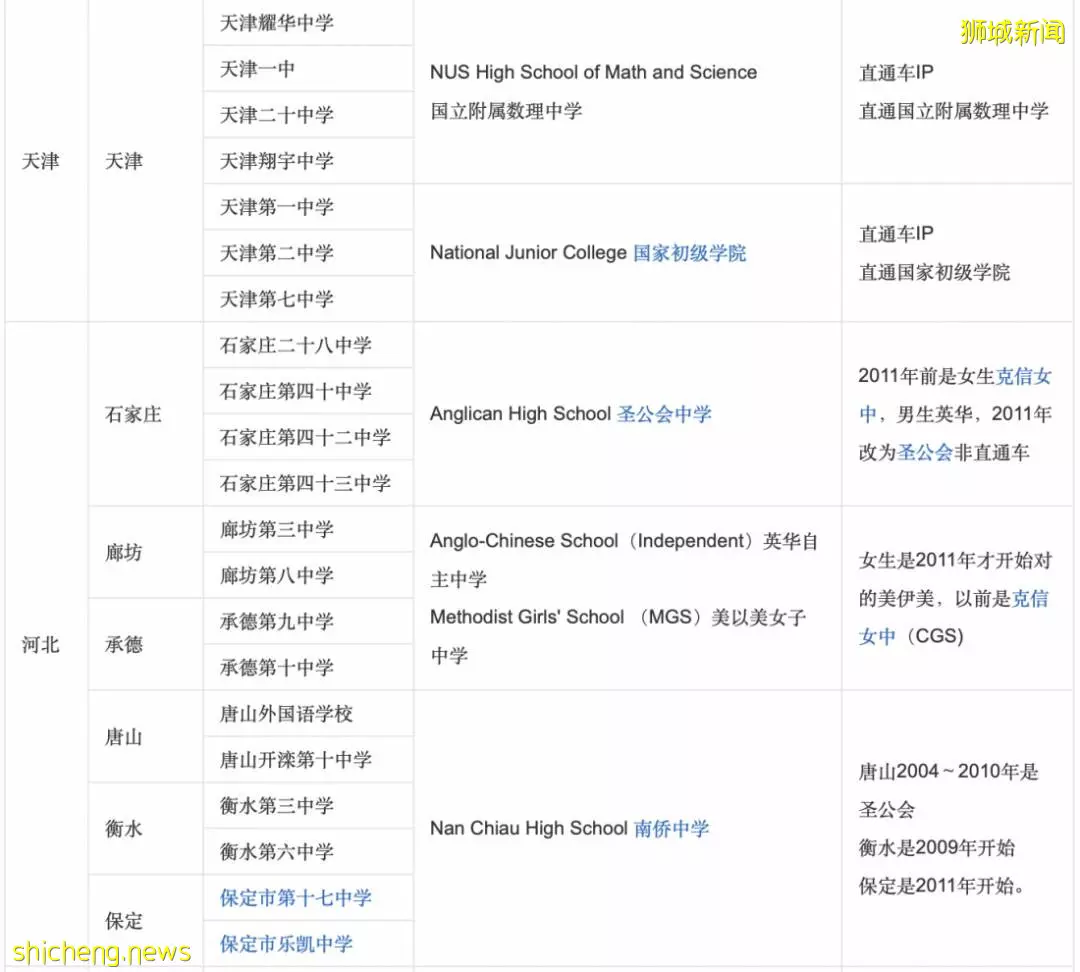Click the 保定 city cell
This screenshot has width=1080, height=972.
[x=146, y=921]
